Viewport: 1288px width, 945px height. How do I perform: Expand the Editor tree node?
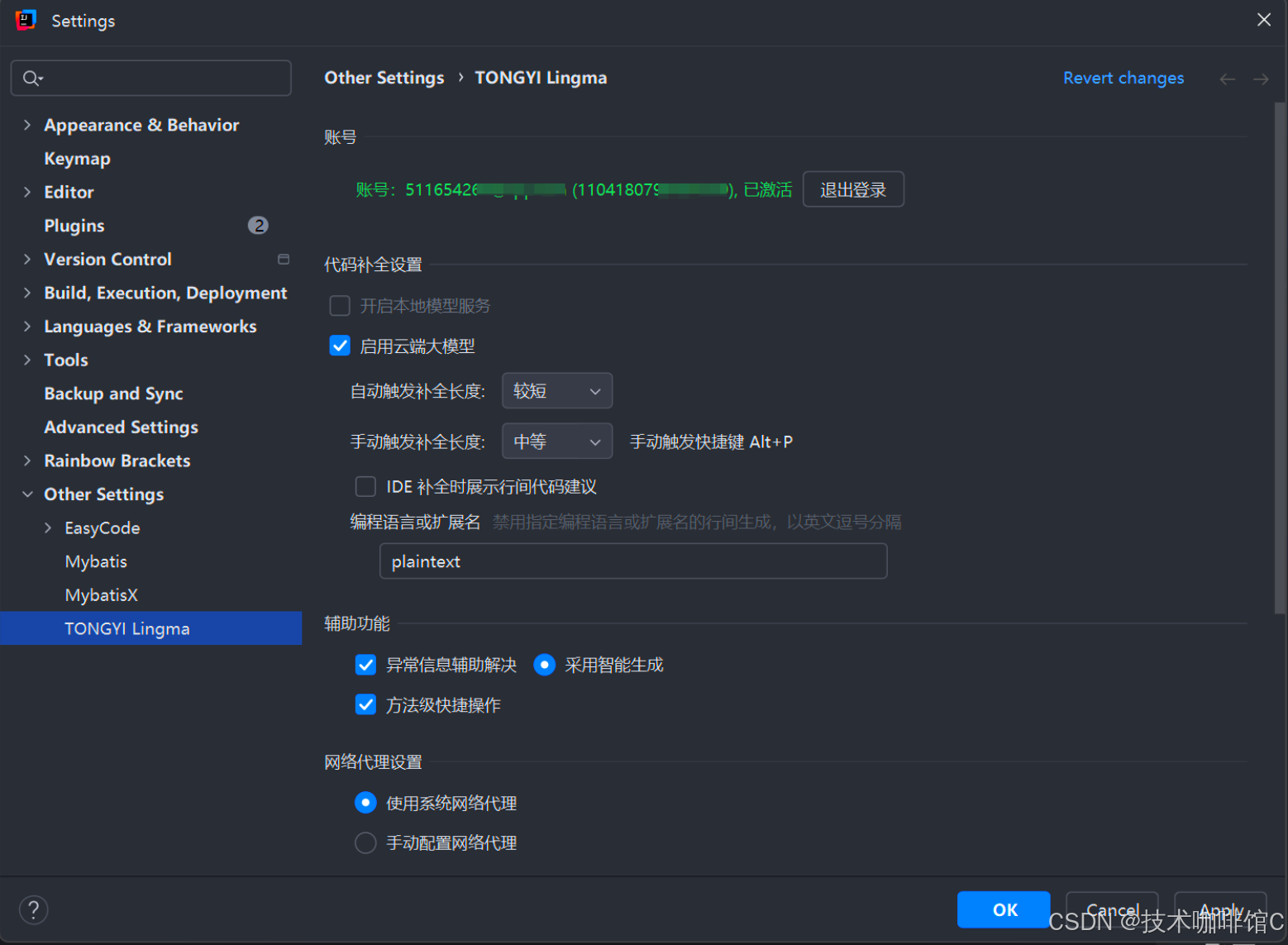[27, 192]
